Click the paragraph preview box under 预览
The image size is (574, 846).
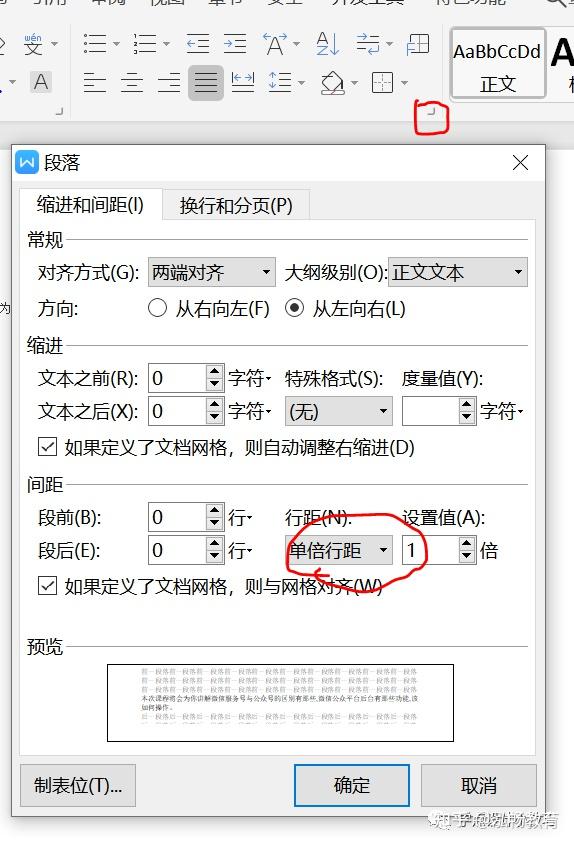[x=280, y=702]
